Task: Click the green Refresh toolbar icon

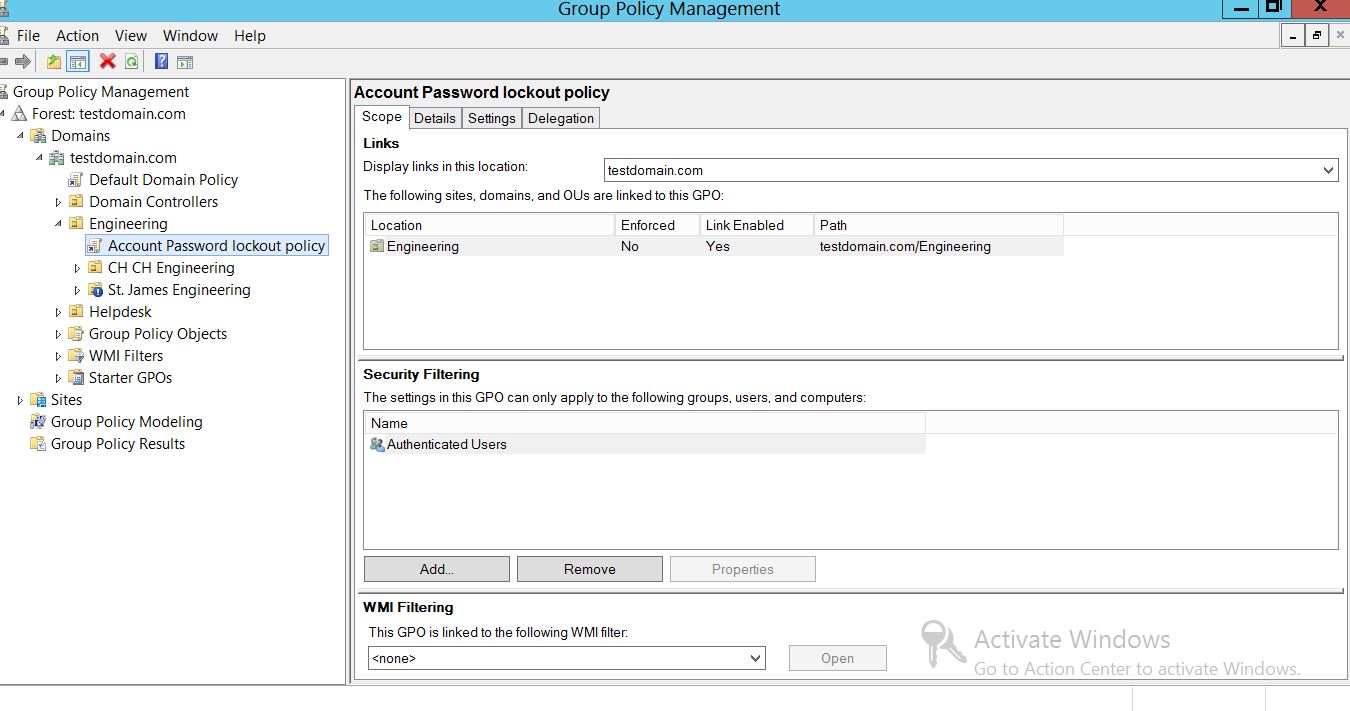Action: tap(132, 62)
